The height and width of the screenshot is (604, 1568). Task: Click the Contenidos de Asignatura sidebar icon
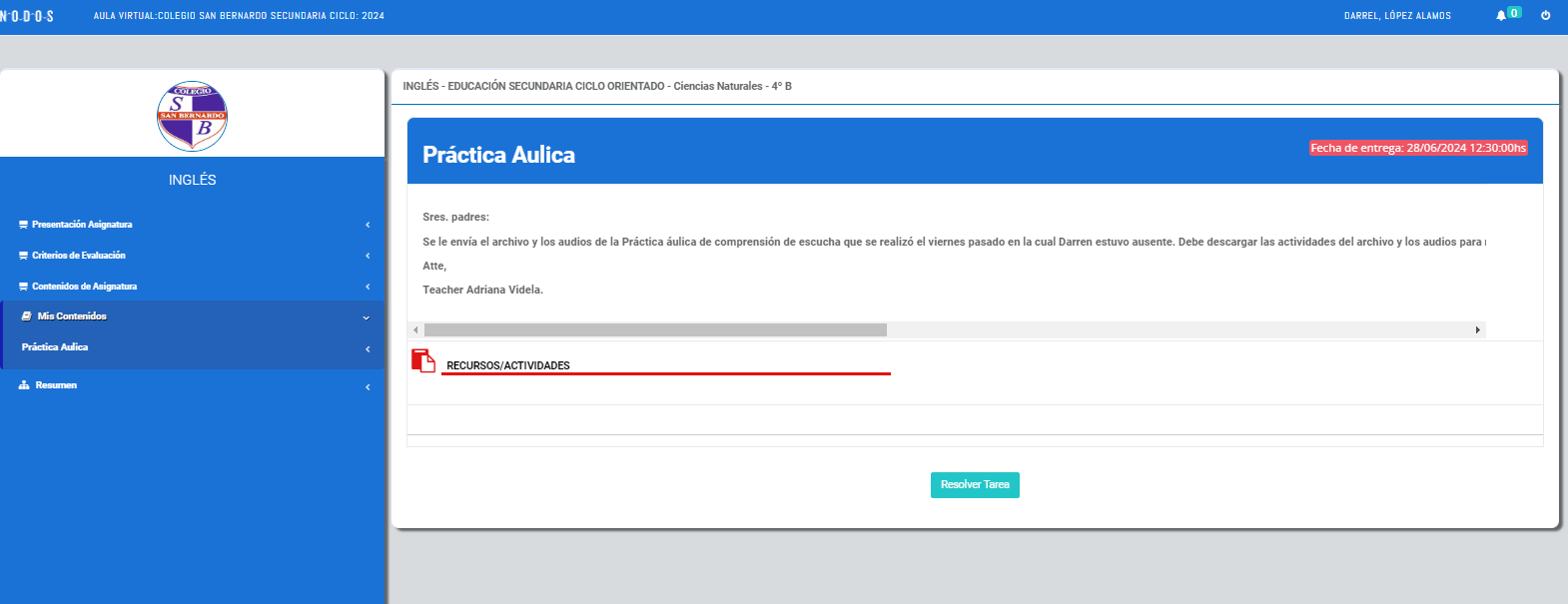[23, 287]
